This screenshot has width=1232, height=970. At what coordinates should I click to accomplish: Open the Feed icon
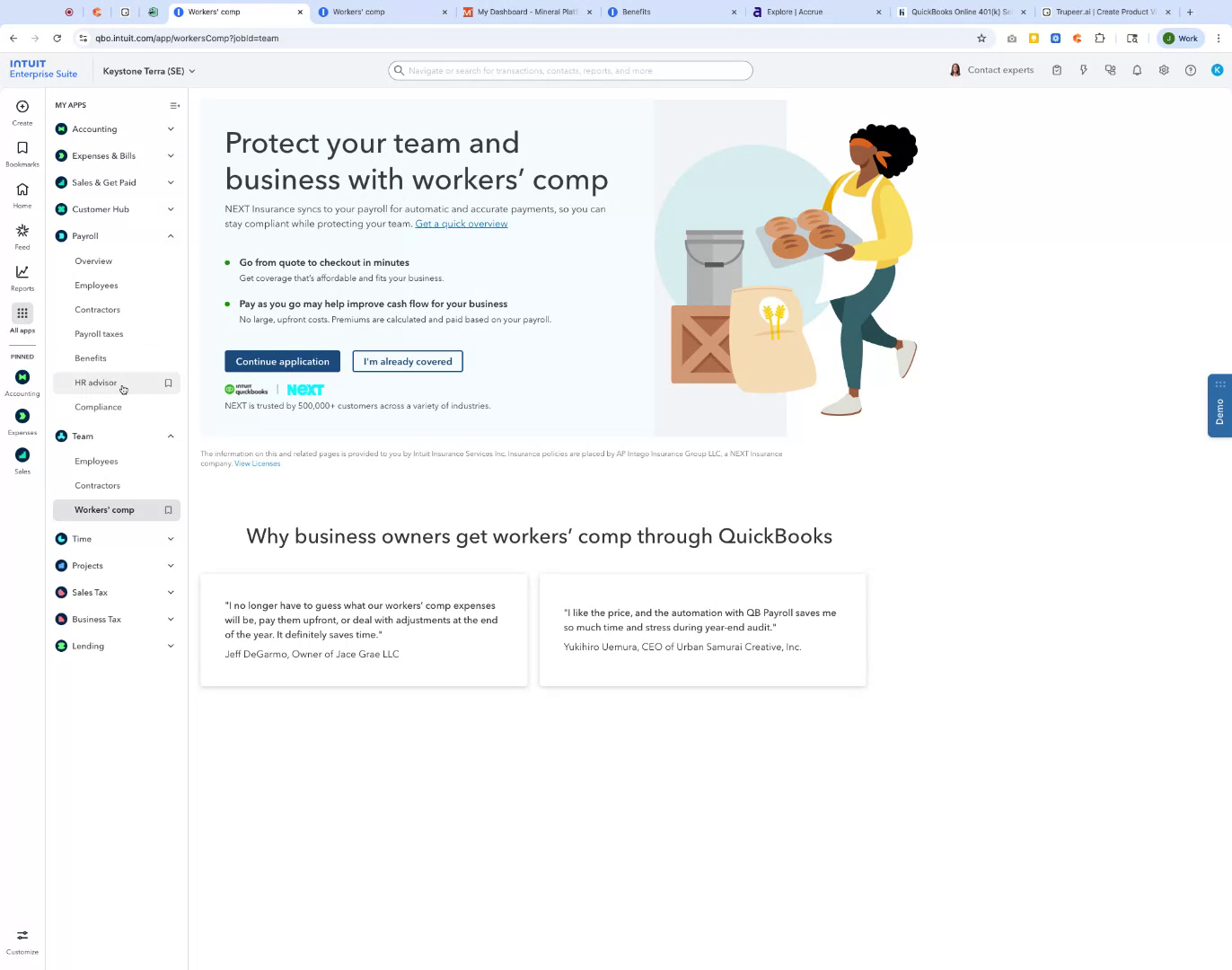tap(22, 231)
